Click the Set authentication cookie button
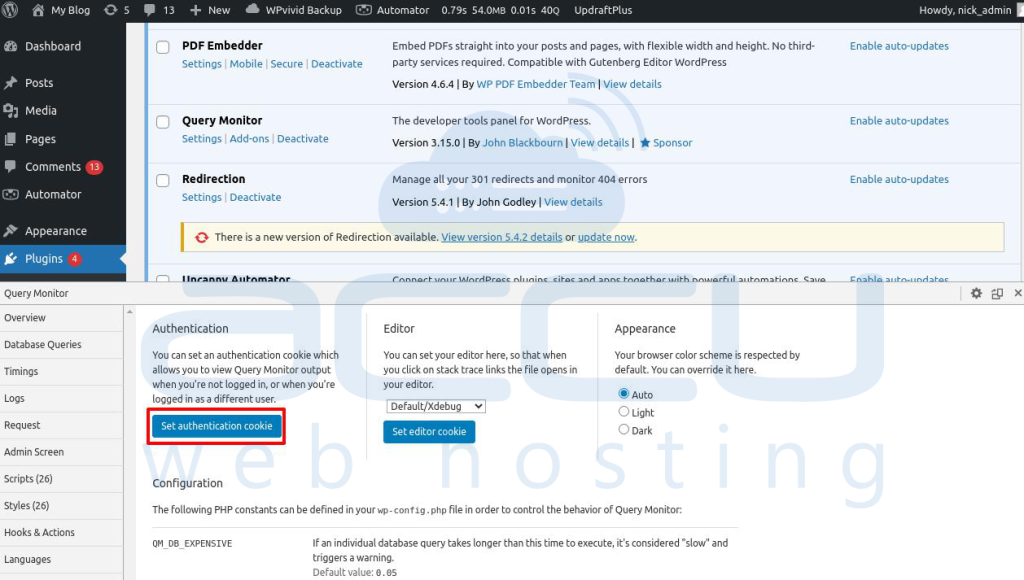The height and width of the screenshot is (580, 1024). [x=216, y=426]
